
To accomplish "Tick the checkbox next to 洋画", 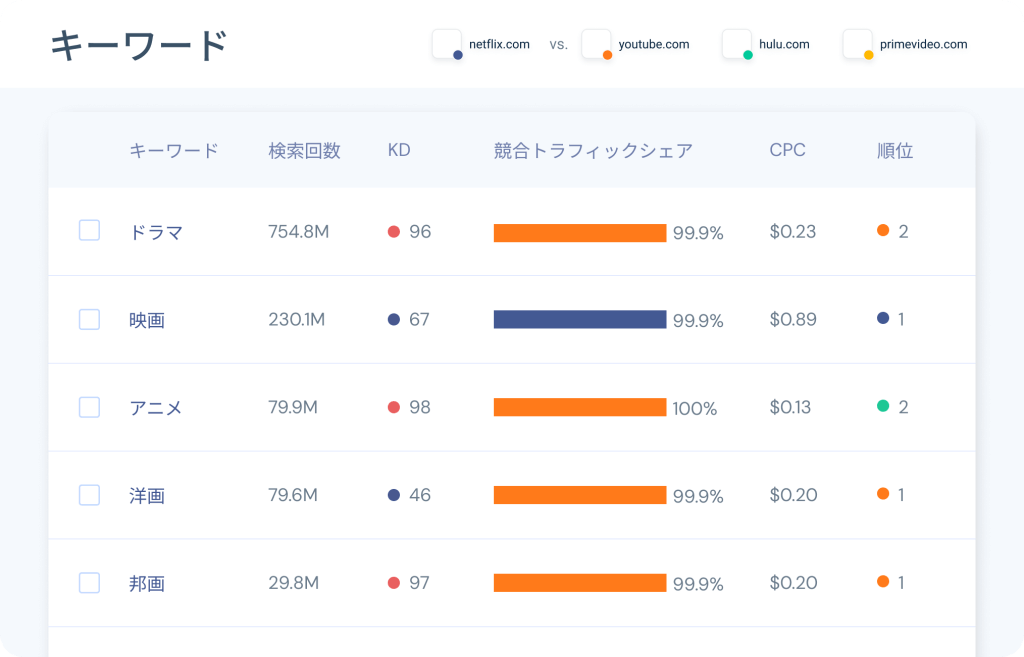I will (89, 495).
